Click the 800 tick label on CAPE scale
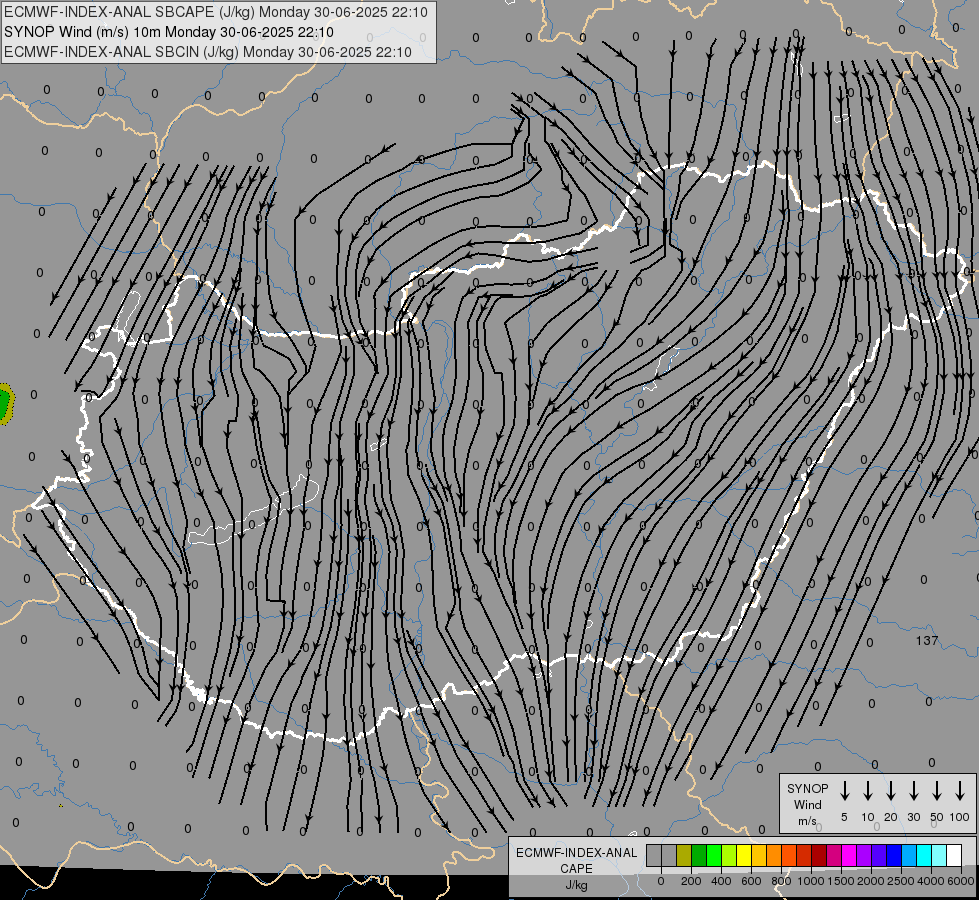This screenshot has height=900, width=979. pos(781,881)
